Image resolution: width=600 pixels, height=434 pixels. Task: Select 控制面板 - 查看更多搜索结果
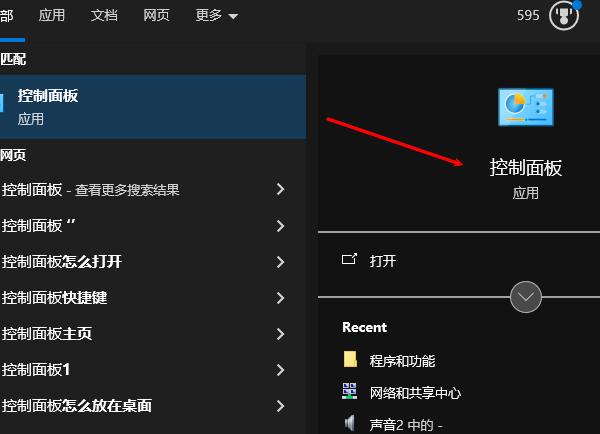coord(90,189)
